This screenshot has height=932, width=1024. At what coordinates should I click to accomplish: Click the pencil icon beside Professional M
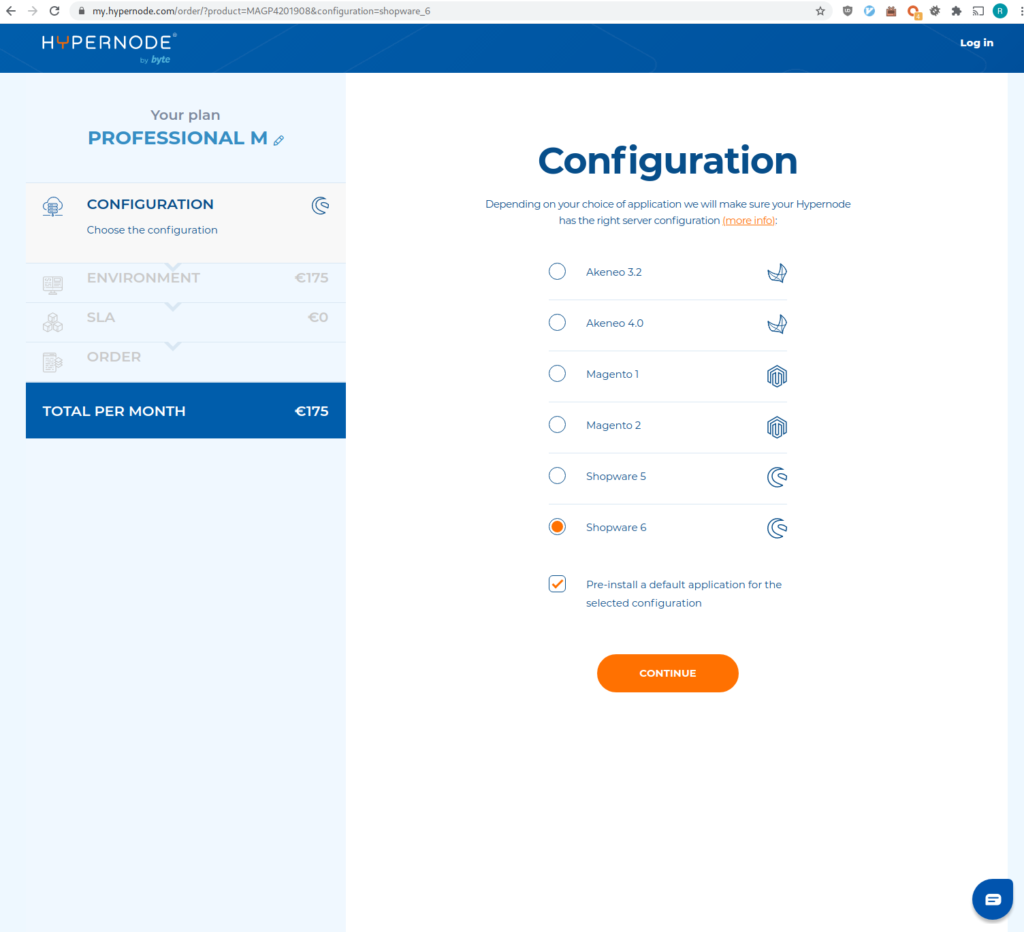[279, 140]
